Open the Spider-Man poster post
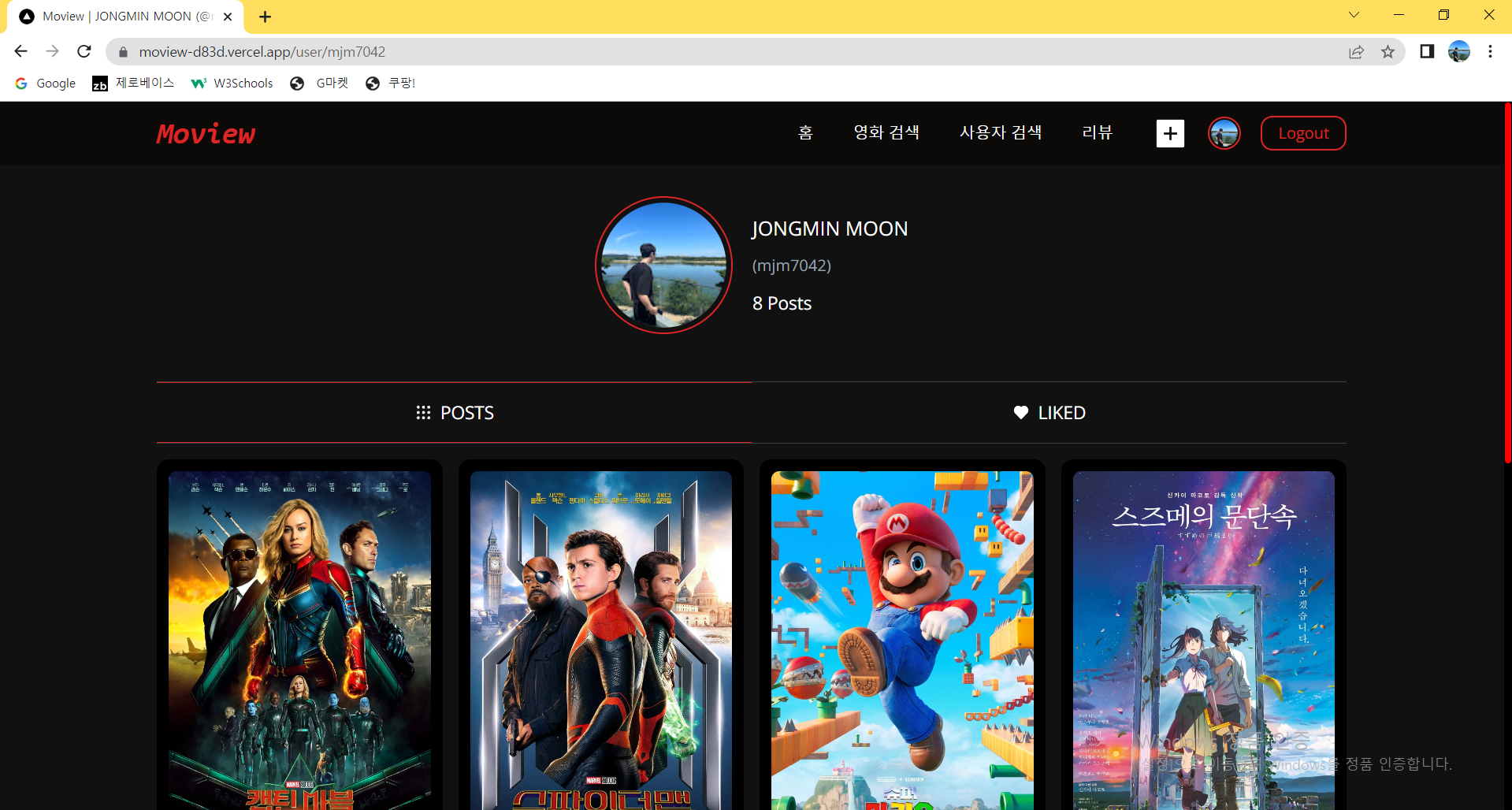Viewport: 1512px width, 810px height. [601, 640]
